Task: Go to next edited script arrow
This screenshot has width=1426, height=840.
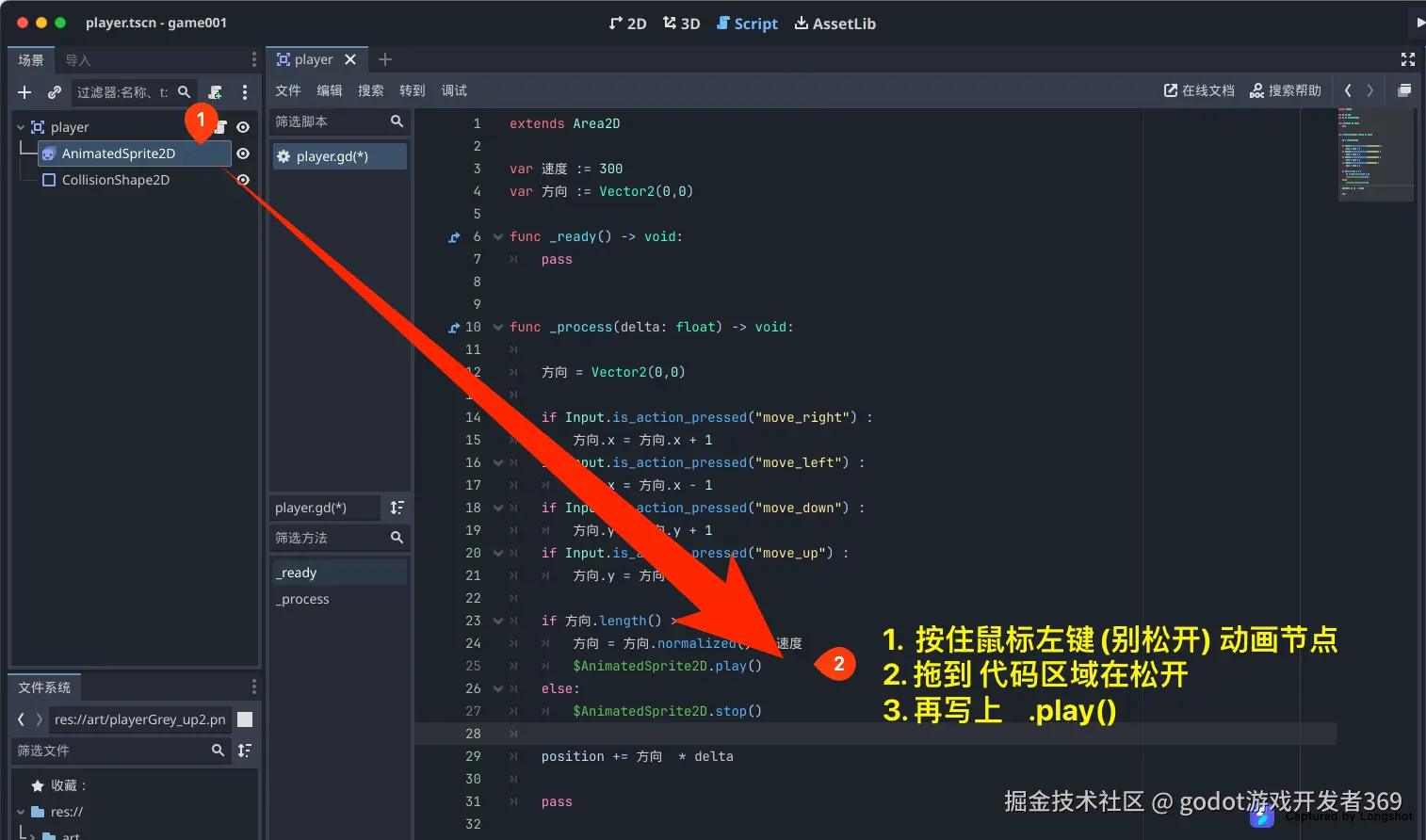Action: point(1370,90)
